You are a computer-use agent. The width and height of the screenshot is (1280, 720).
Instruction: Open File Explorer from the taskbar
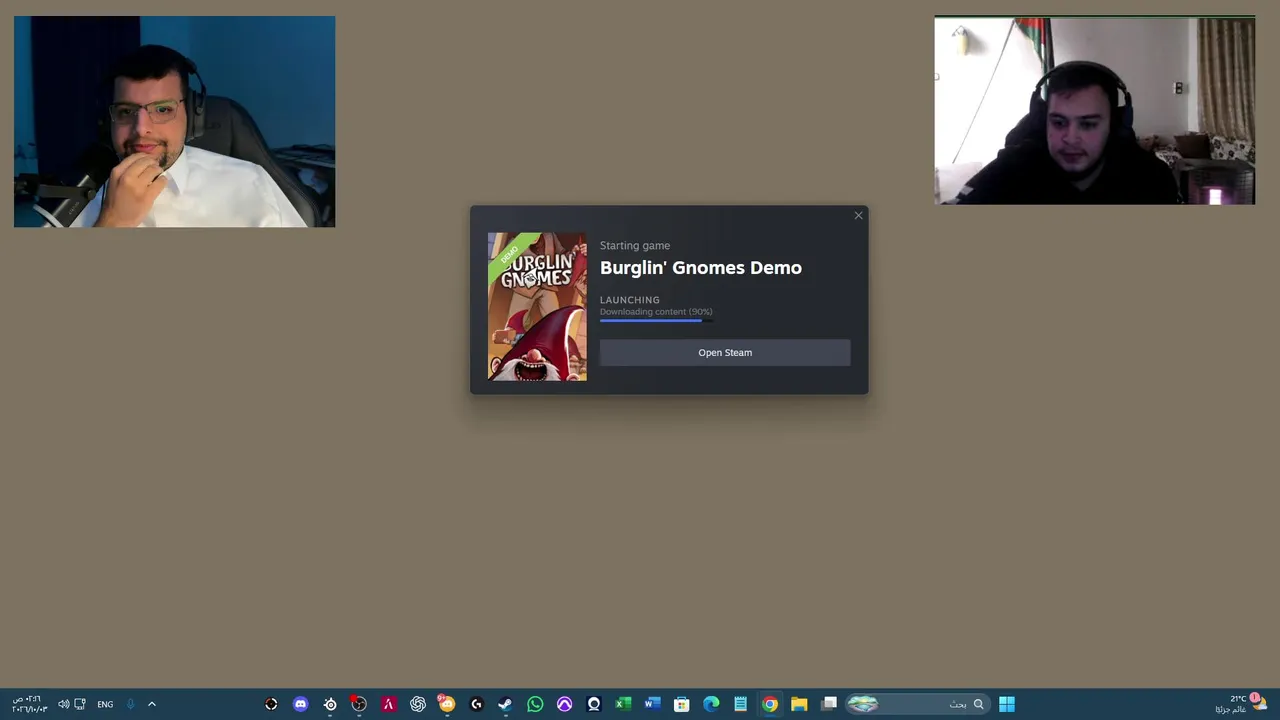tap(799, 704)
